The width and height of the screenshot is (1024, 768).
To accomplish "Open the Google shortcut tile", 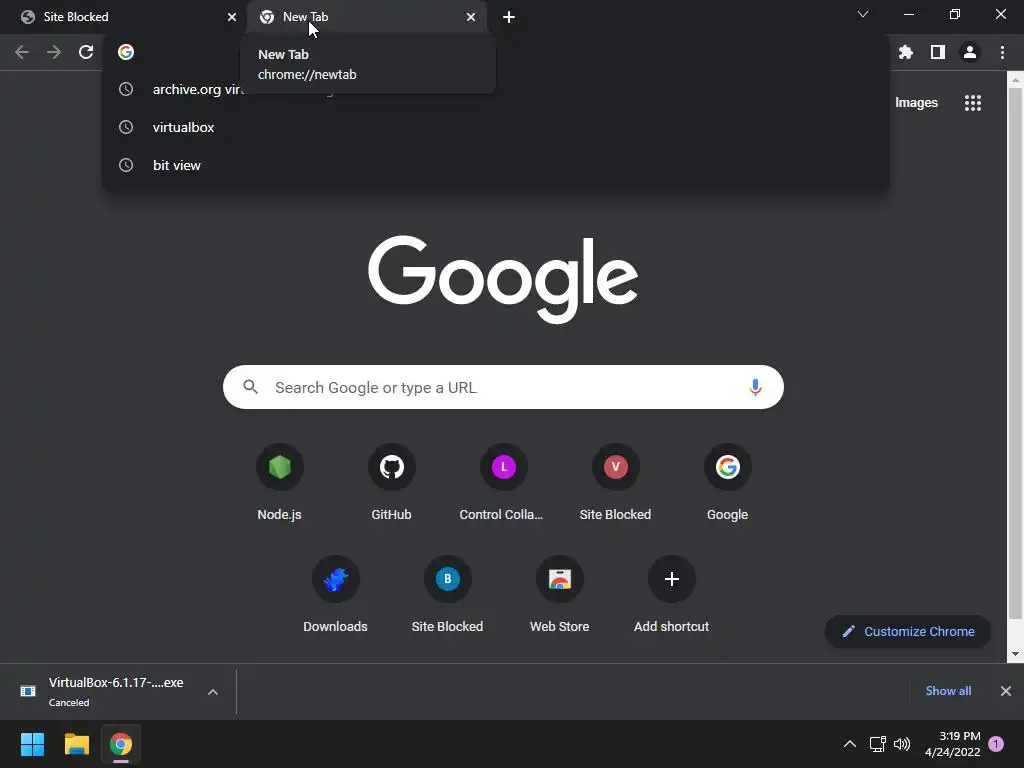I will point(727,483).
